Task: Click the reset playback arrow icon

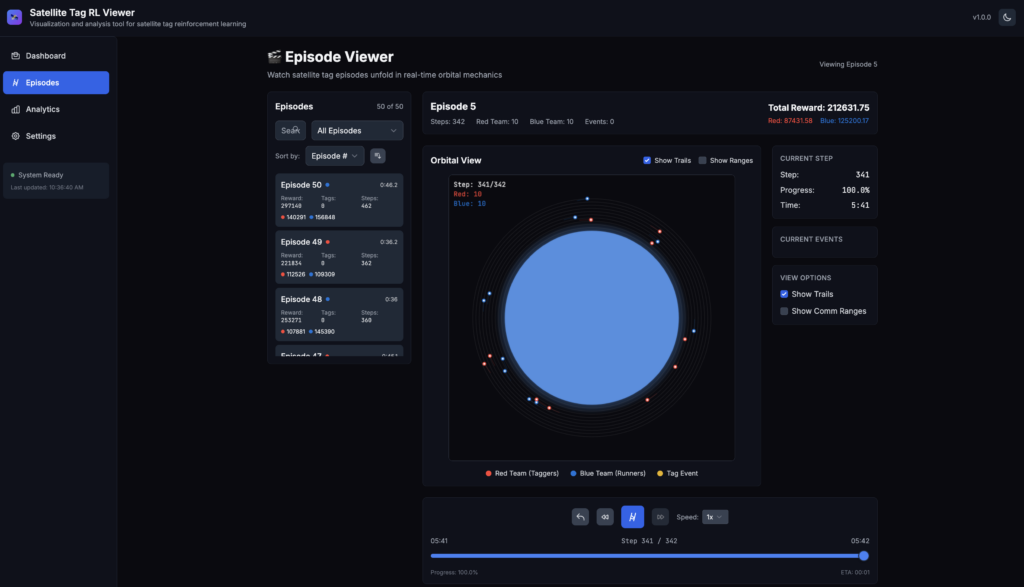Action: pos(580,517)
